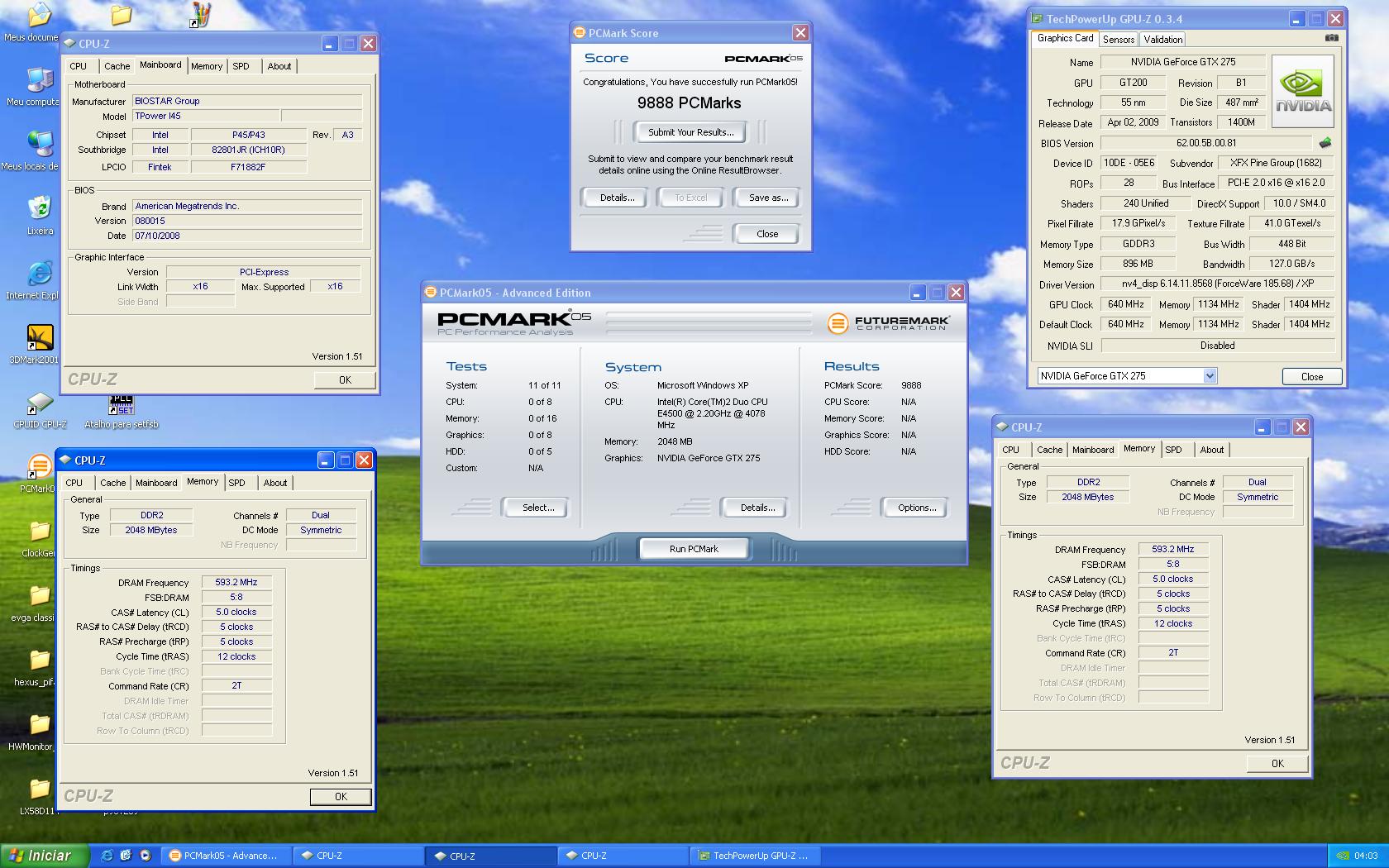The height and width of the screenshot is (868, 1389).
Task: Click OK in the active CPU-Z Memory window
Action: click(x=341, y=797)
